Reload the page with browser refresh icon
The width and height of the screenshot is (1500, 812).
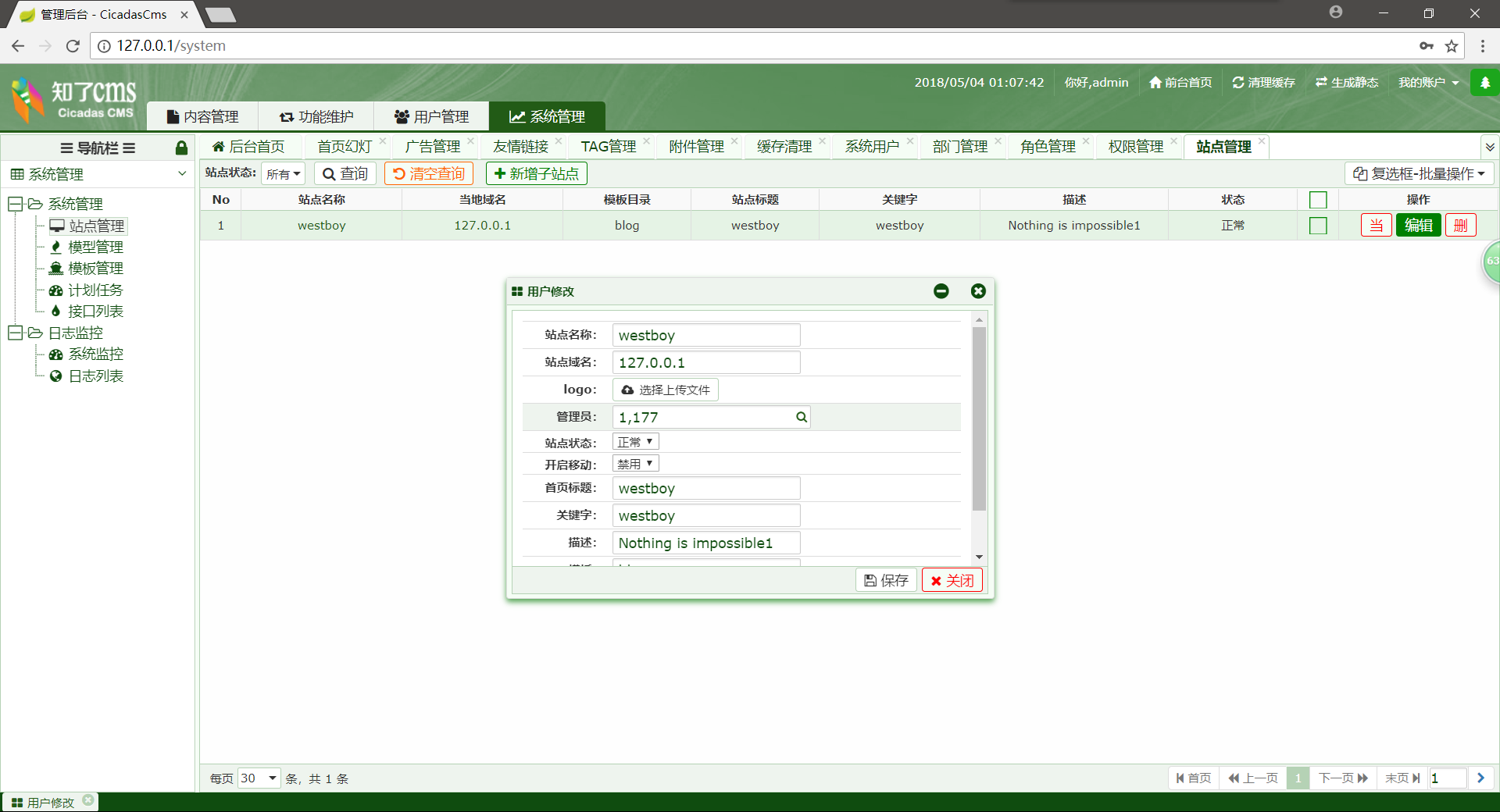(73, 46)
